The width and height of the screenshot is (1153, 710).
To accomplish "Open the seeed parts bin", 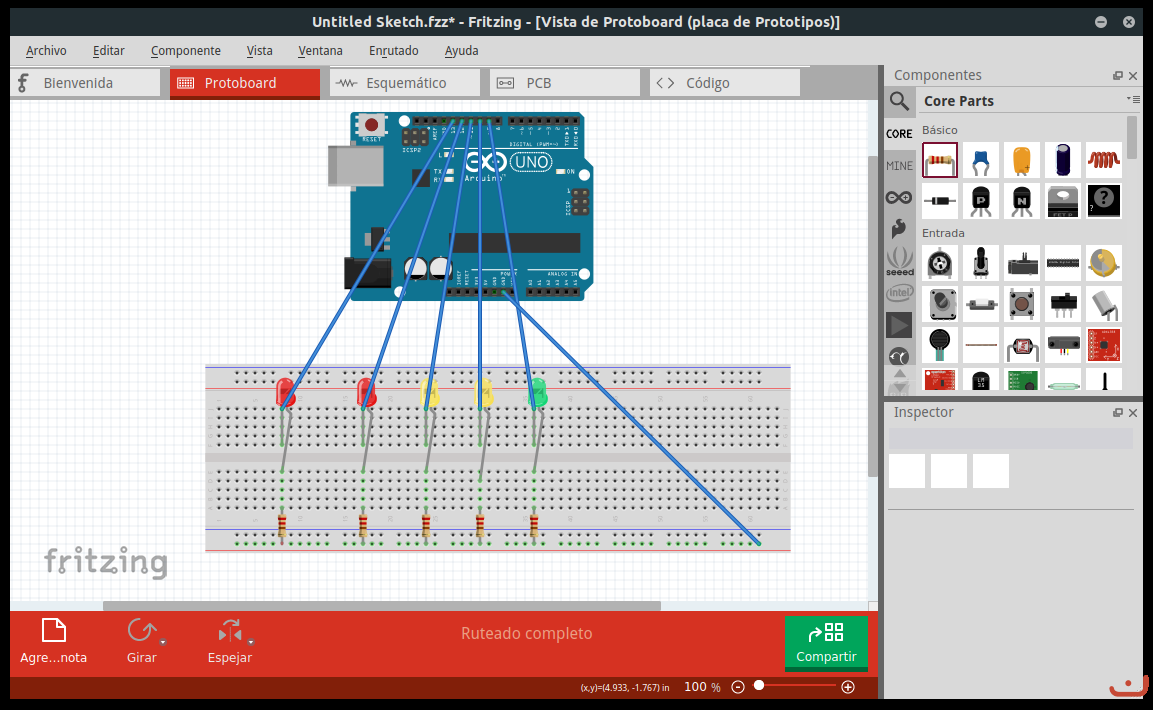I will point(899,261).
